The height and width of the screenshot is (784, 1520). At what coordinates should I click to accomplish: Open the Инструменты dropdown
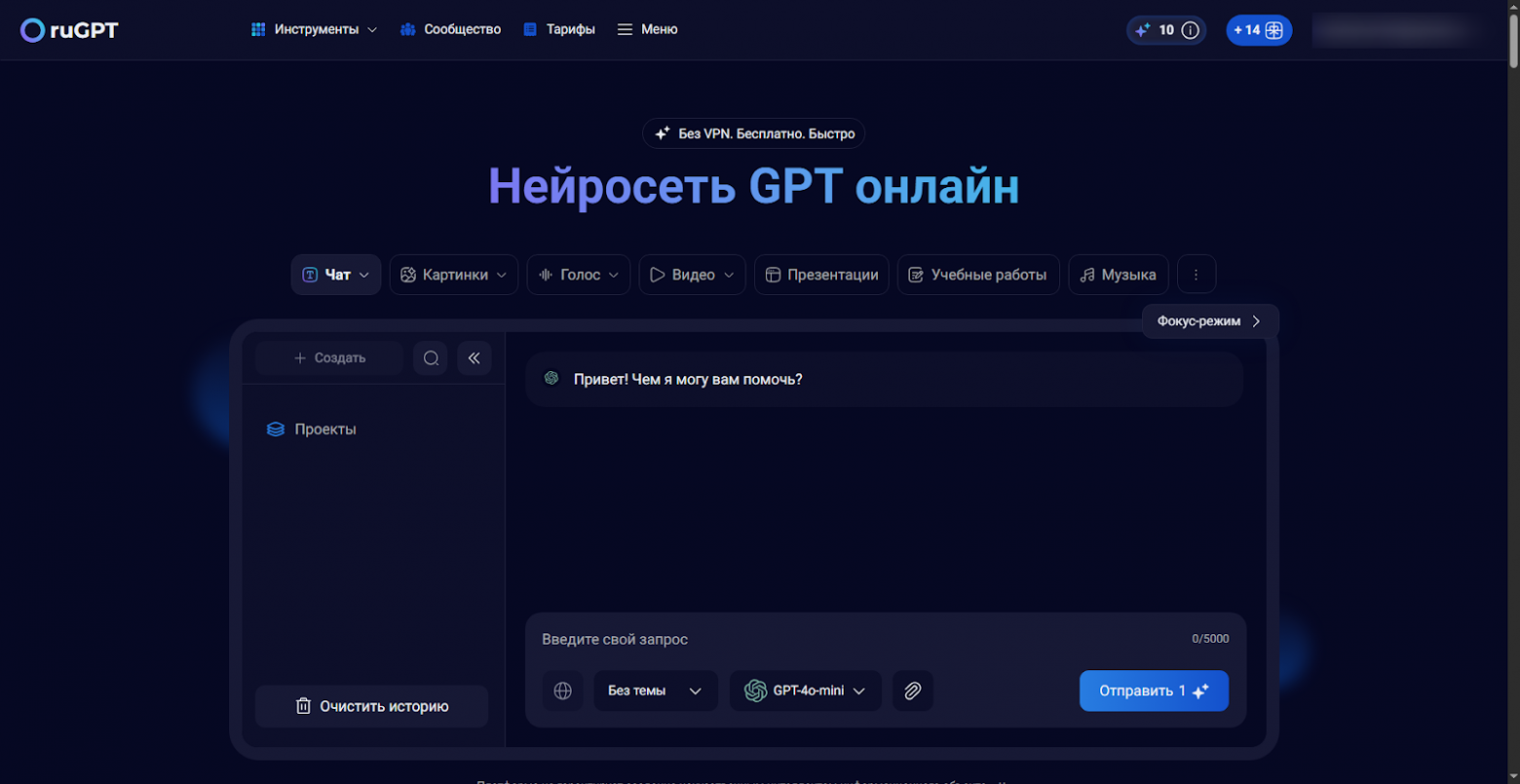tap(313, 29)
